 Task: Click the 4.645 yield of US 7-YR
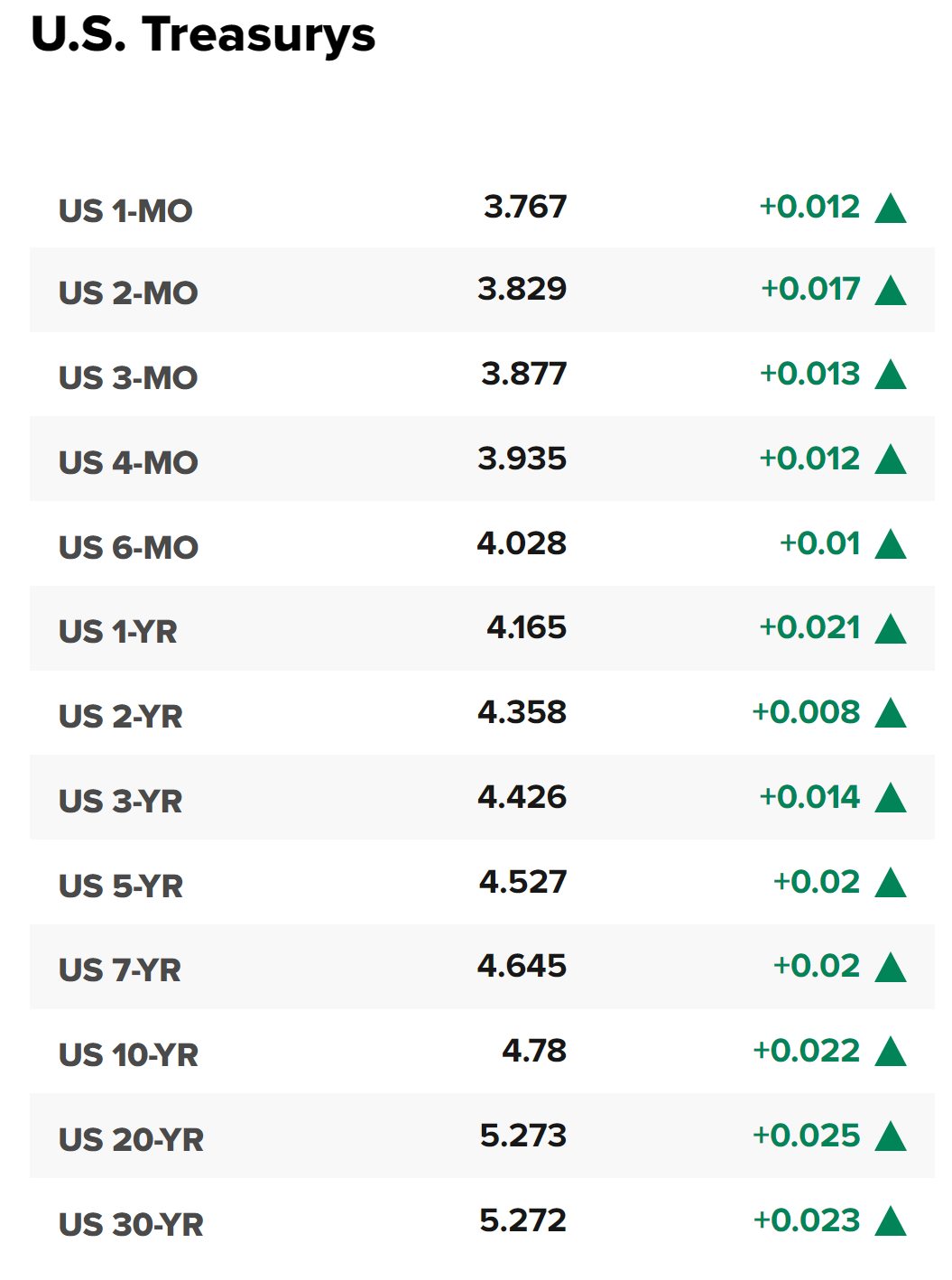(x=522, y=966)
